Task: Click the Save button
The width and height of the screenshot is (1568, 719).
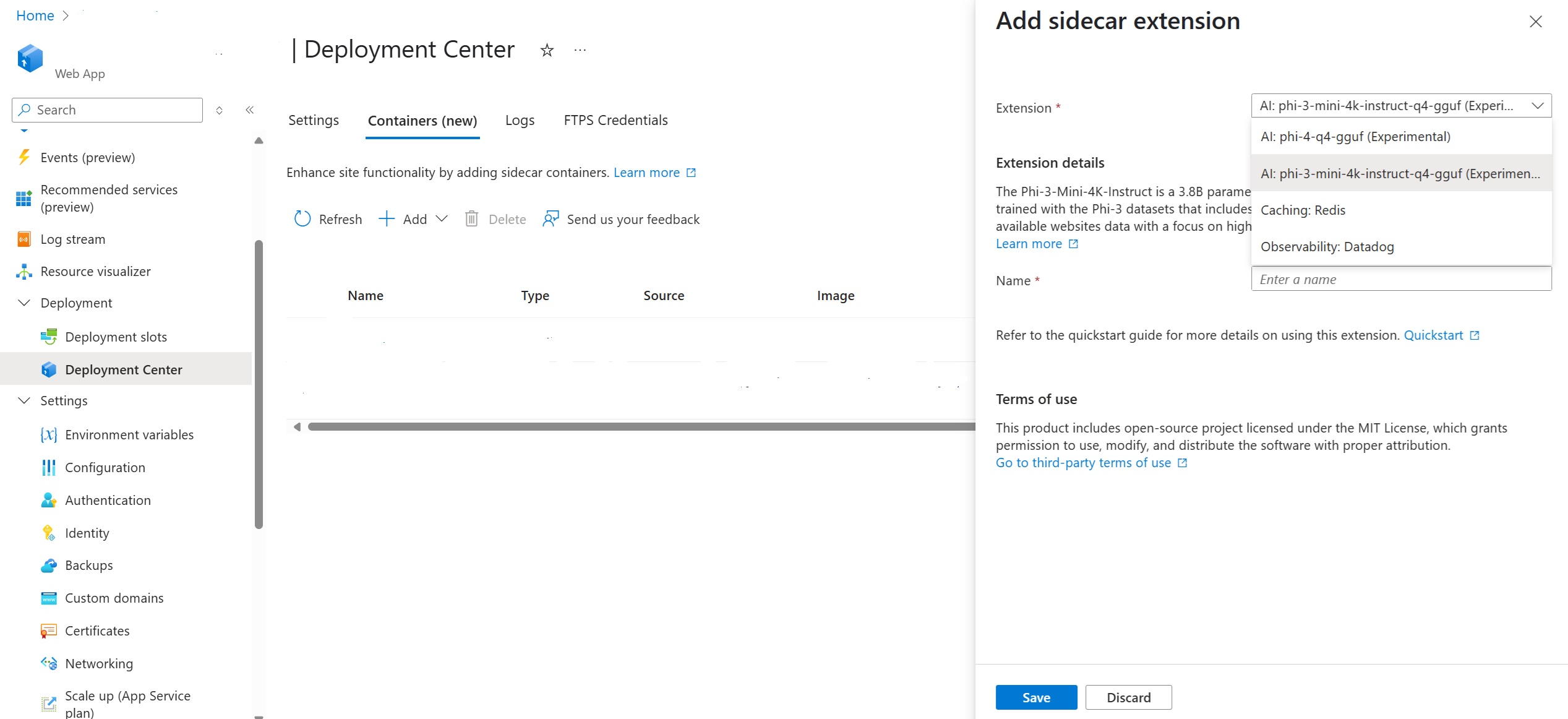Action: [1036, 698]
